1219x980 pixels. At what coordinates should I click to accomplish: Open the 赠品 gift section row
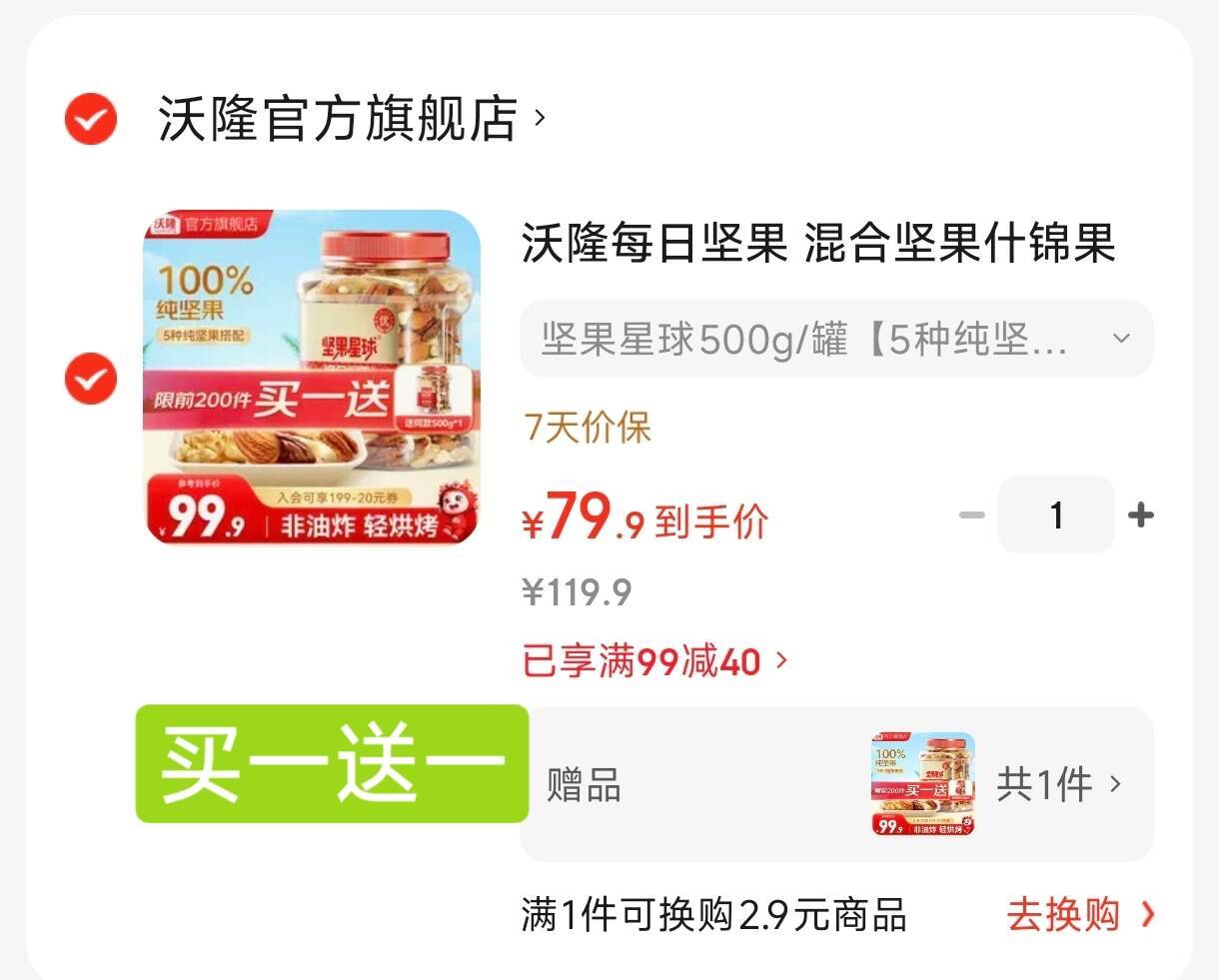click(836, 784)
